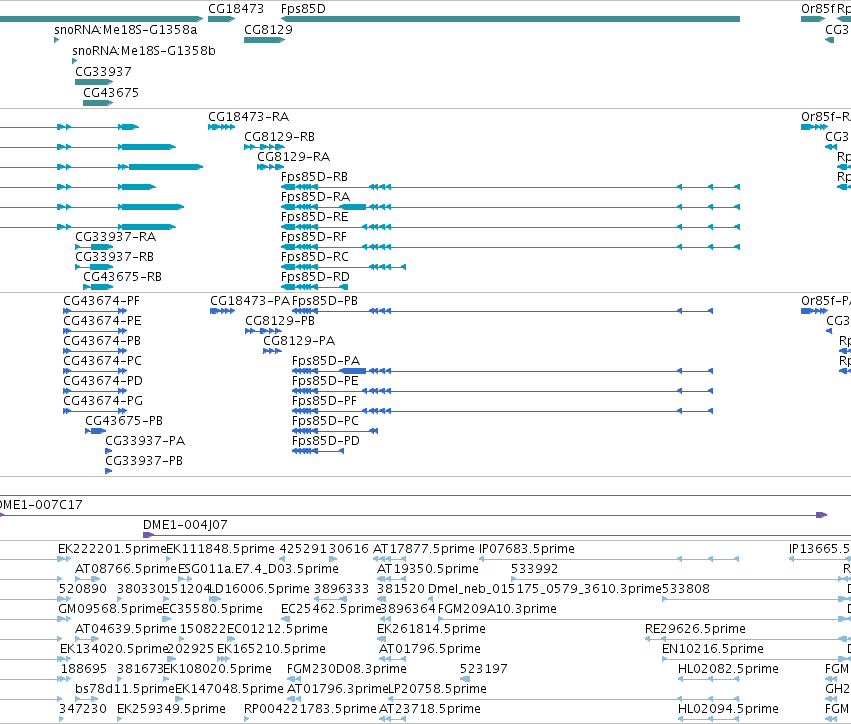Pick protein Fps85D-PD label
Viewport: 851px width, 724px height.
pos(326,441)
